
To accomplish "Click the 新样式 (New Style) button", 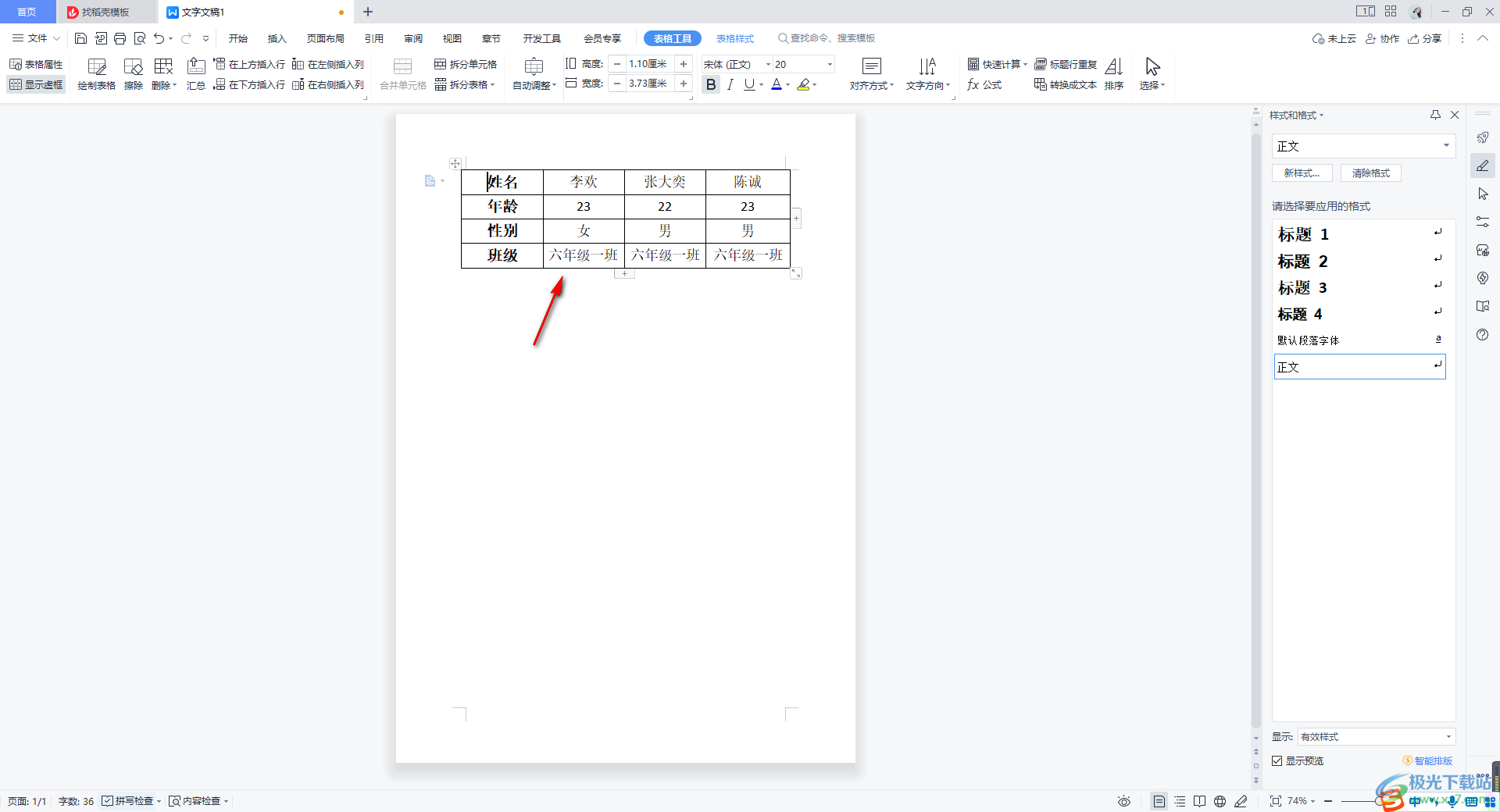I will tap(1302, 173).
